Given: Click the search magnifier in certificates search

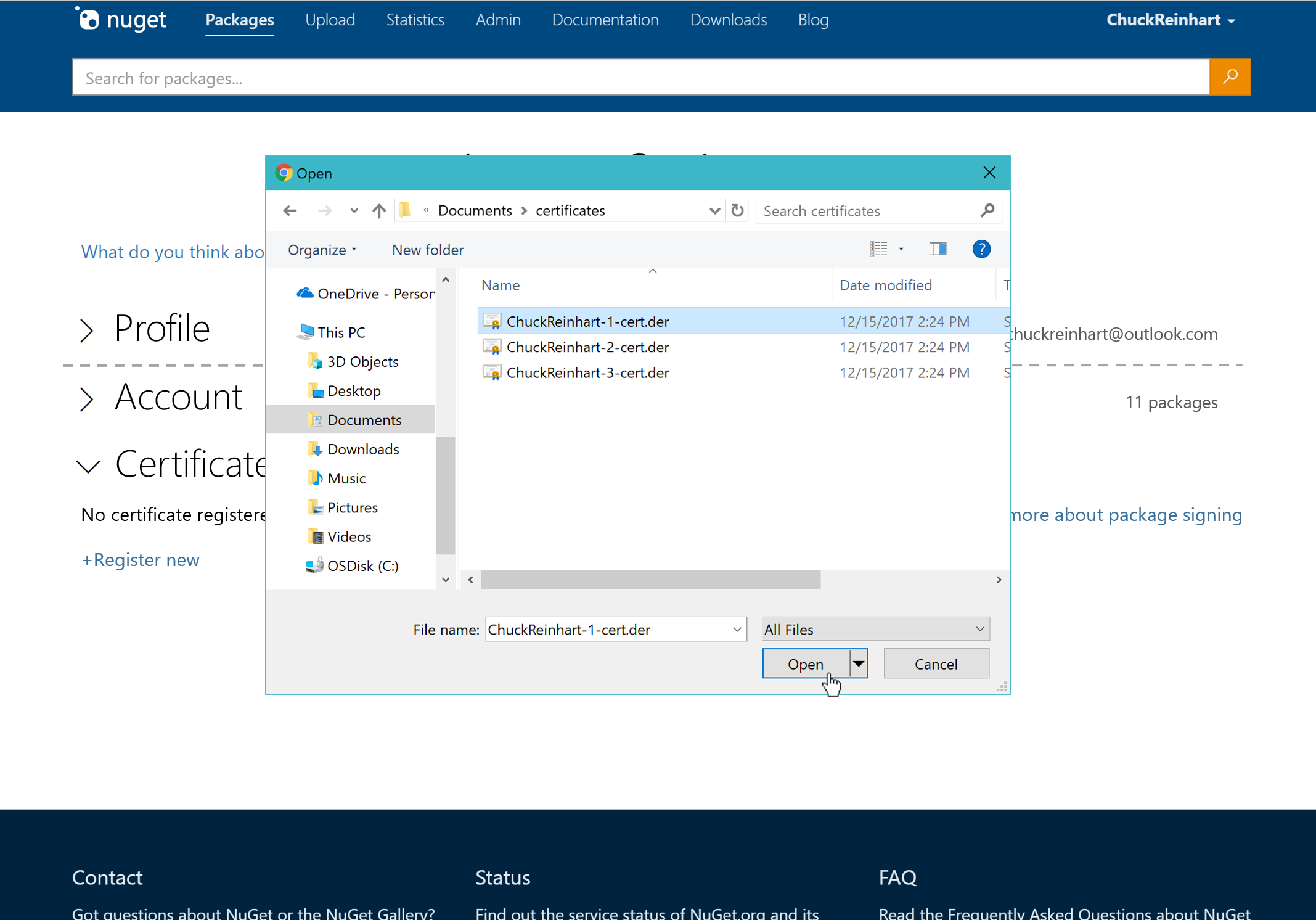Looking at the screenshot, I should (x=987, y=211).
